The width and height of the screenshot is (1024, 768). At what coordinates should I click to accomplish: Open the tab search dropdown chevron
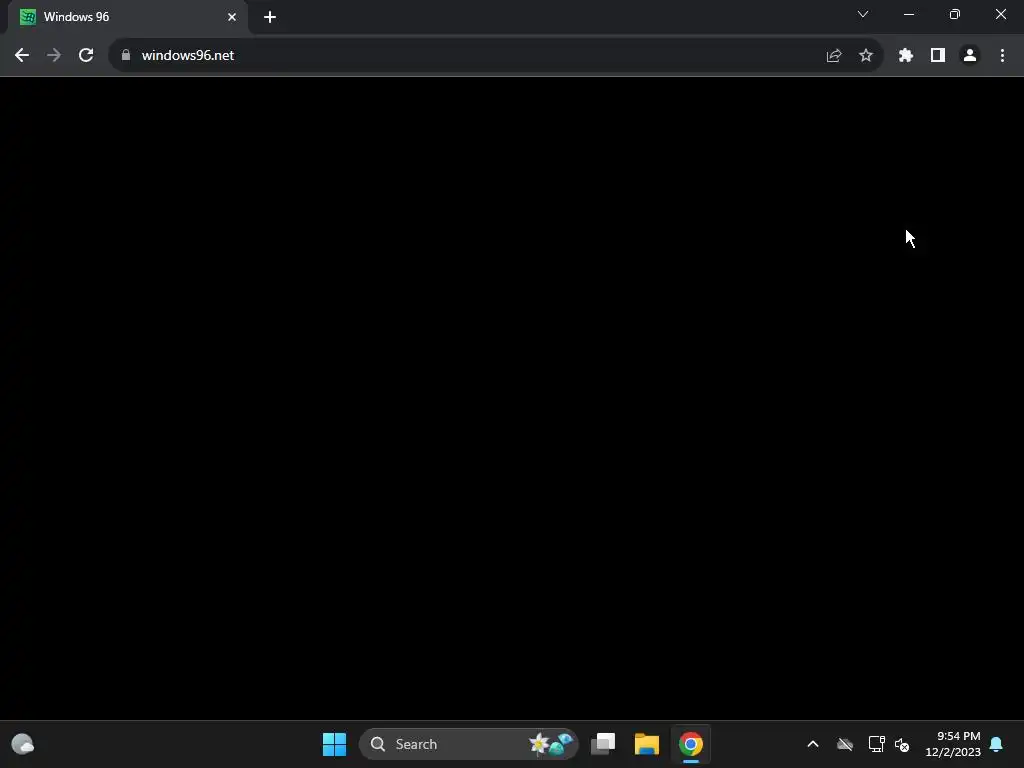tap(863, 14)
